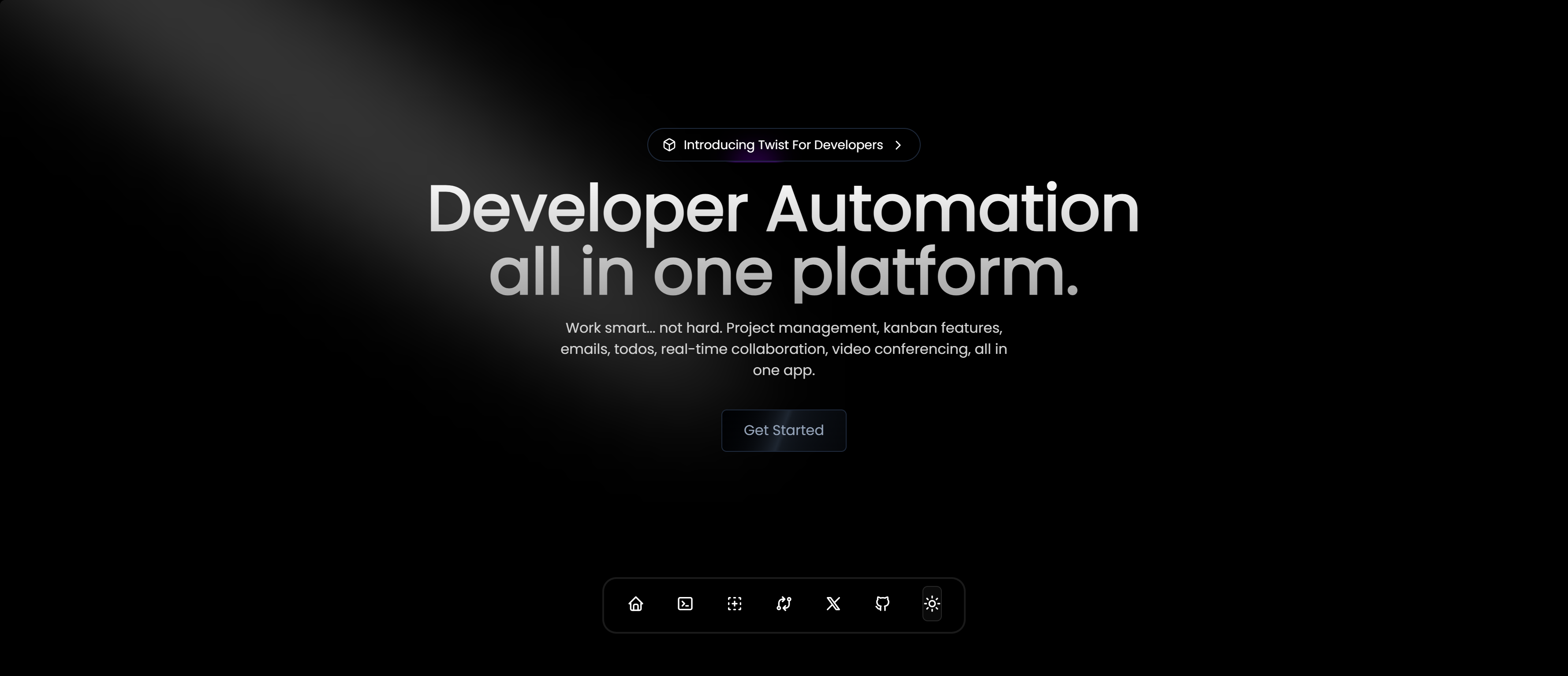Click the workflow automation icon in the dock
The image size is (1568, 676).
pos(784,604)
